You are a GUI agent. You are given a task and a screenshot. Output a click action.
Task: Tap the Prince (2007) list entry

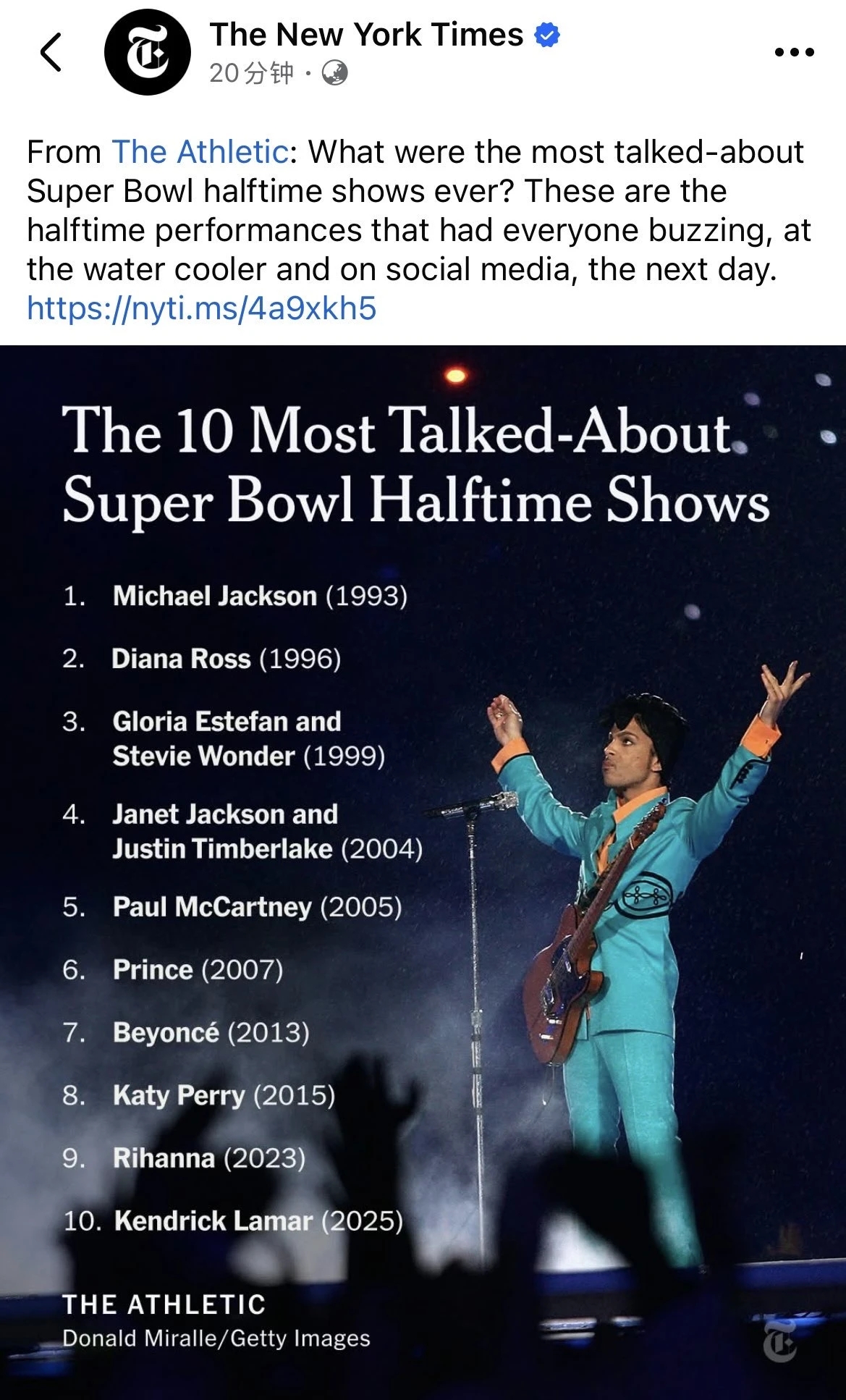[x=197, y=969]
